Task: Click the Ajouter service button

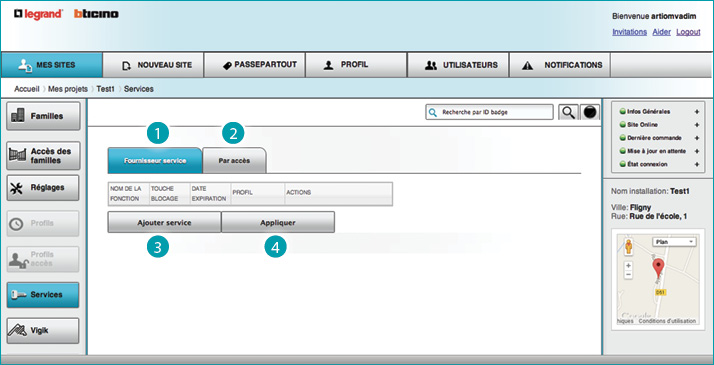Action: 164,223
